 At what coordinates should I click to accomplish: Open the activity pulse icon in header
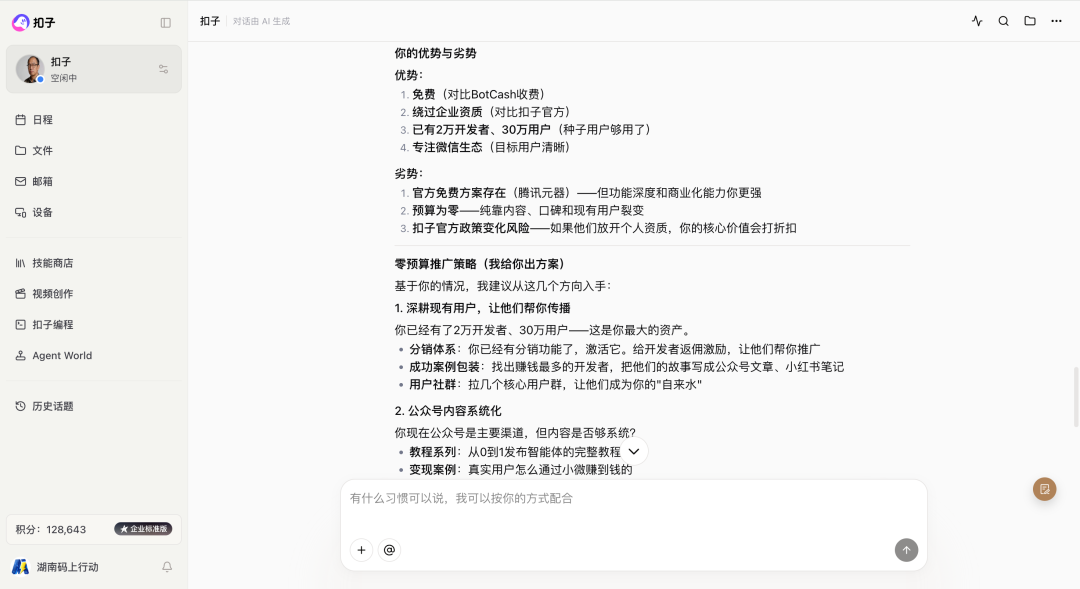tap(977, 21)
